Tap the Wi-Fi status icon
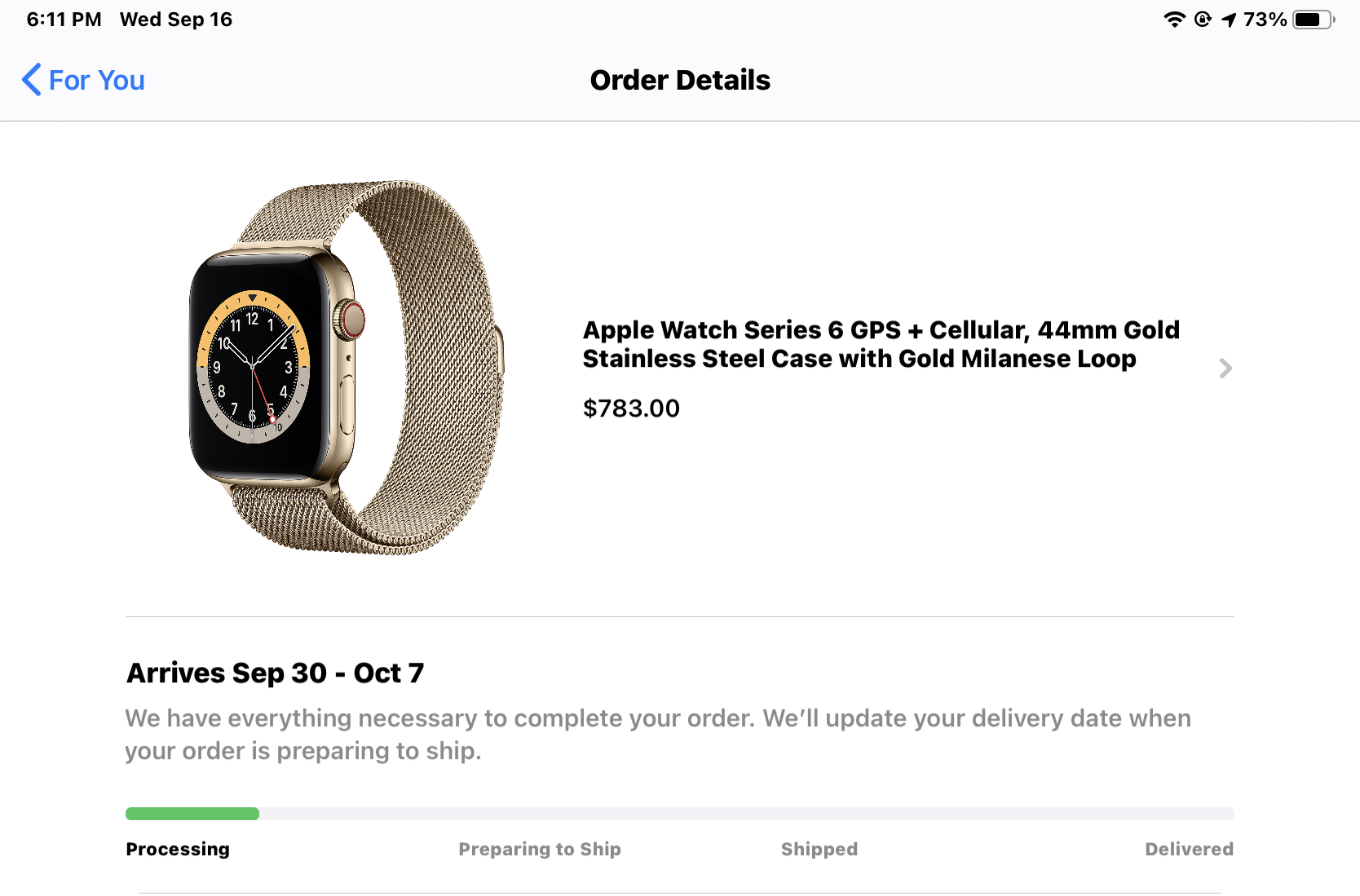 click(1174, 20)
